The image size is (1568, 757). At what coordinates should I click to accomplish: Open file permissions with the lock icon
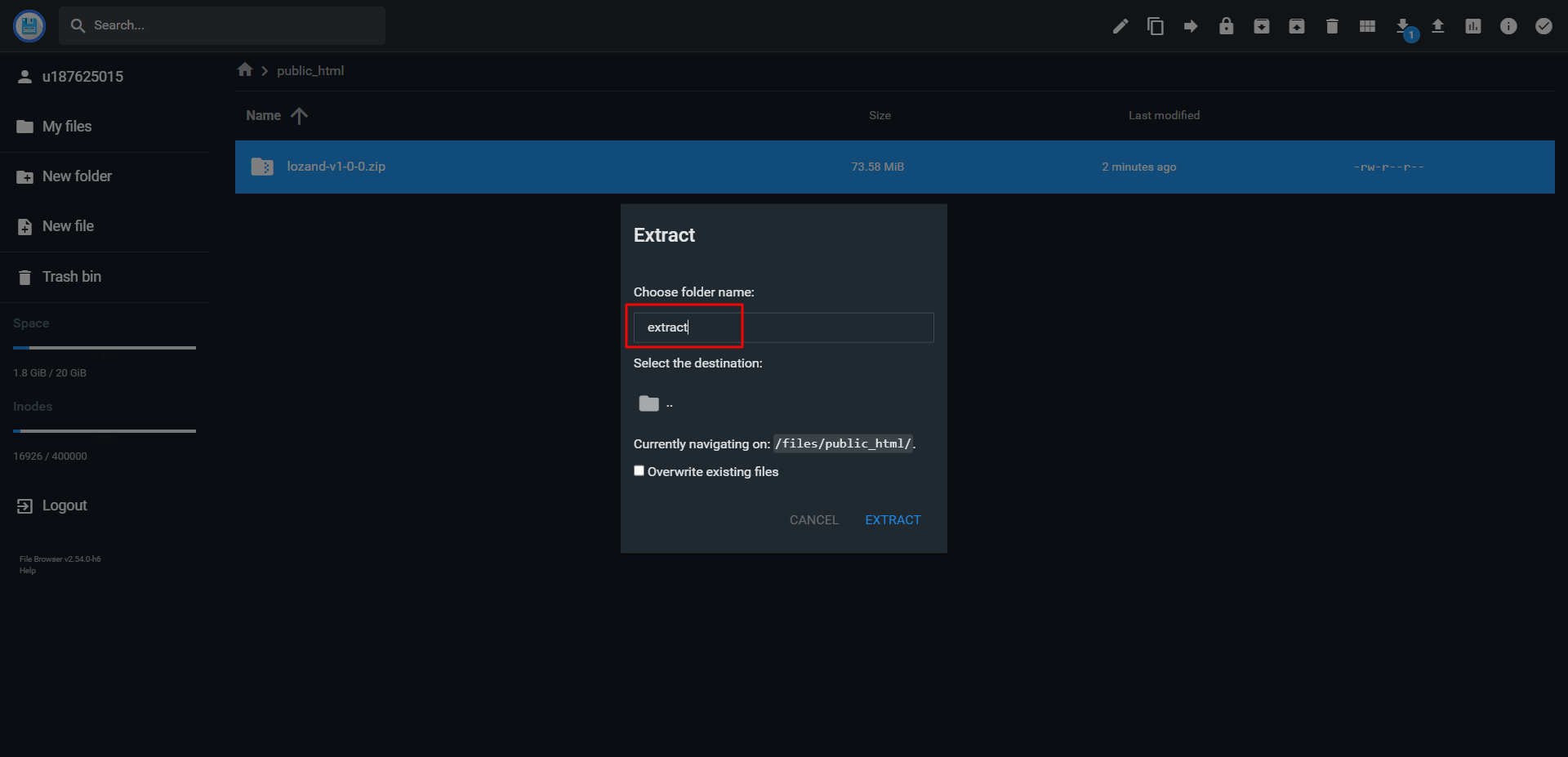(x=1226, y=25)
